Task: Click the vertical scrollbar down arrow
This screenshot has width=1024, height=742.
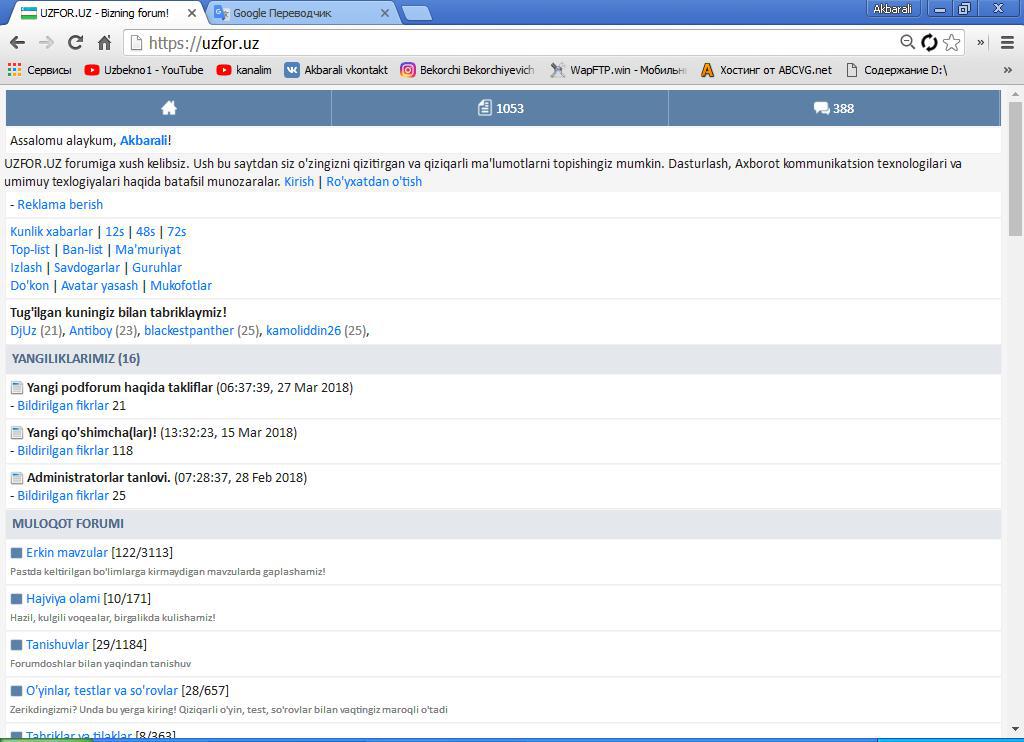Action: (x=1015, y=729)
